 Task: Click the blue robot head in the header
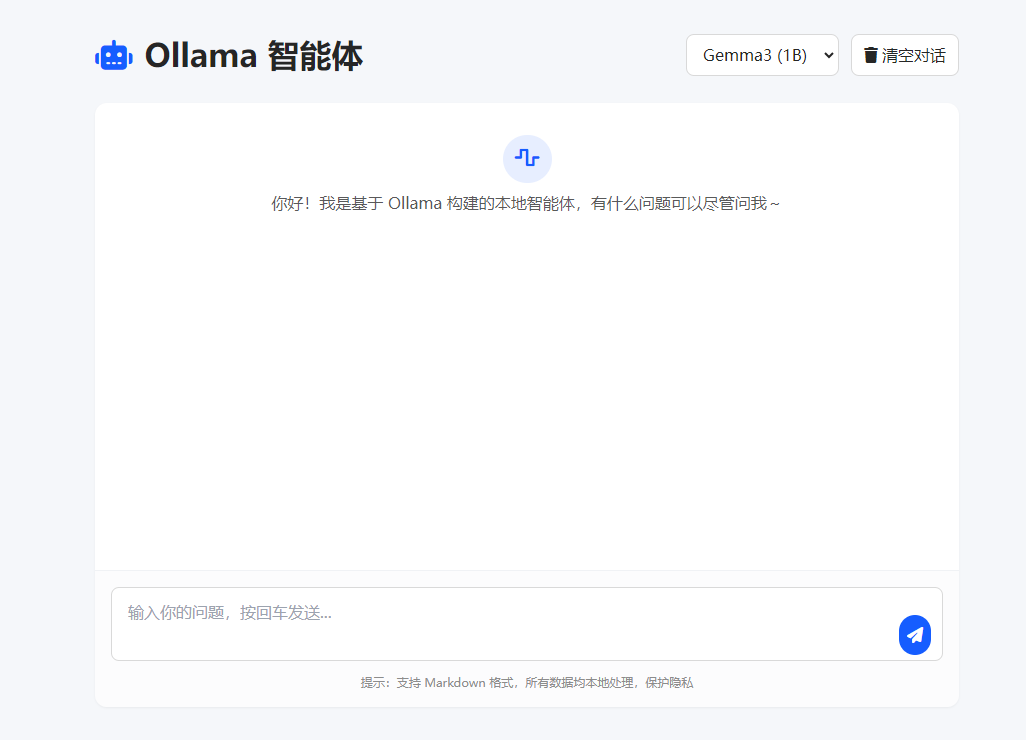(113, 55)
